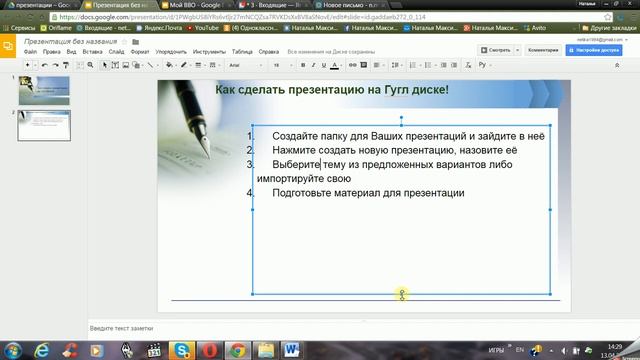Click the YouTube bookmark
Viewport: 640px width, 360px height.
[x=203, y=28]
